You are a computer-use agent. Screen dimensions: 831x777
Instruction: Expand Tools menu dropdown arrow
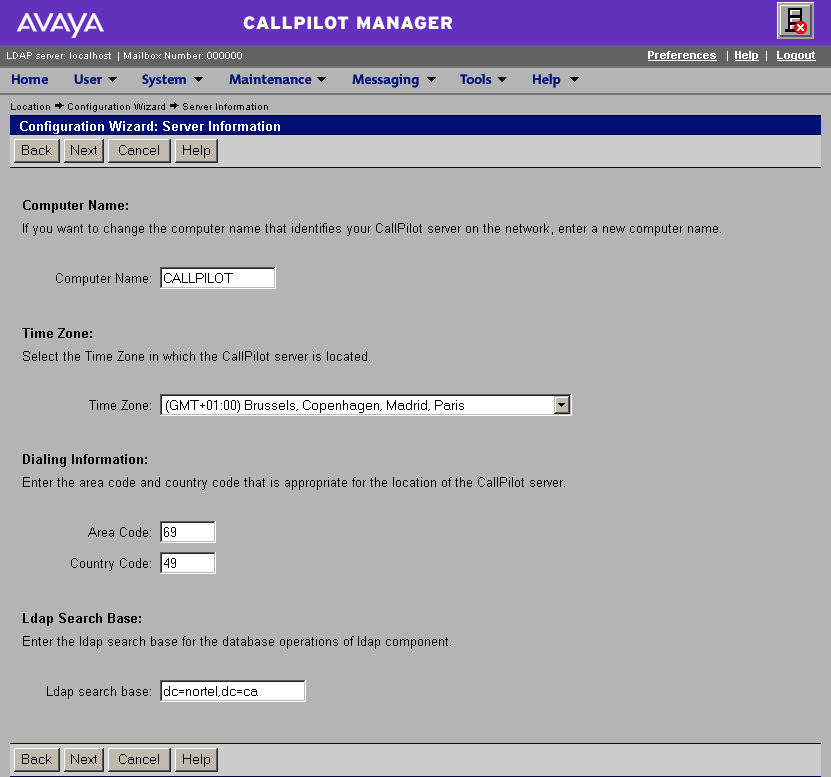pos(502,80)
